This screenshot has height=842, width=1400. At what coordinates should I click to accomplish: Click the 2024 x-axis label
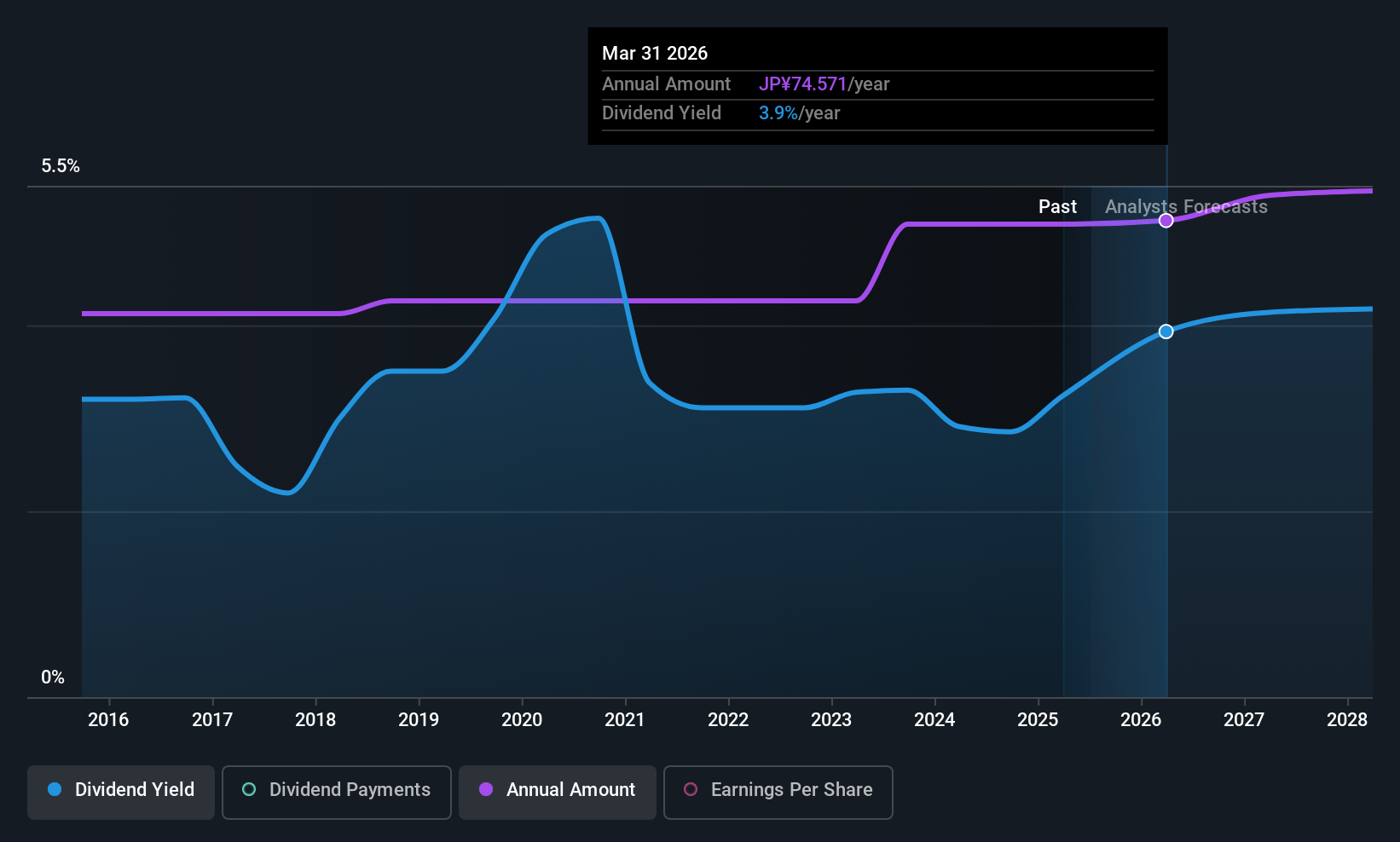(x=934, y=720)
